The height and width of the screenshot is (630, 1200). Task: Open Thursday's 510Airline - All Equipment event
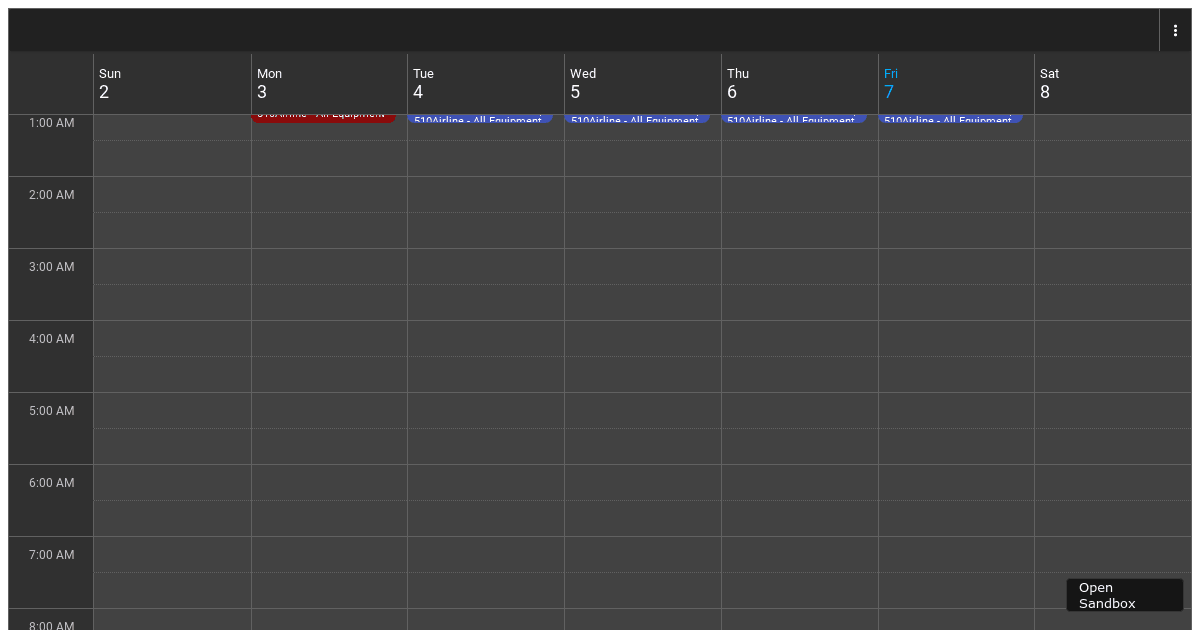(797, 120)
